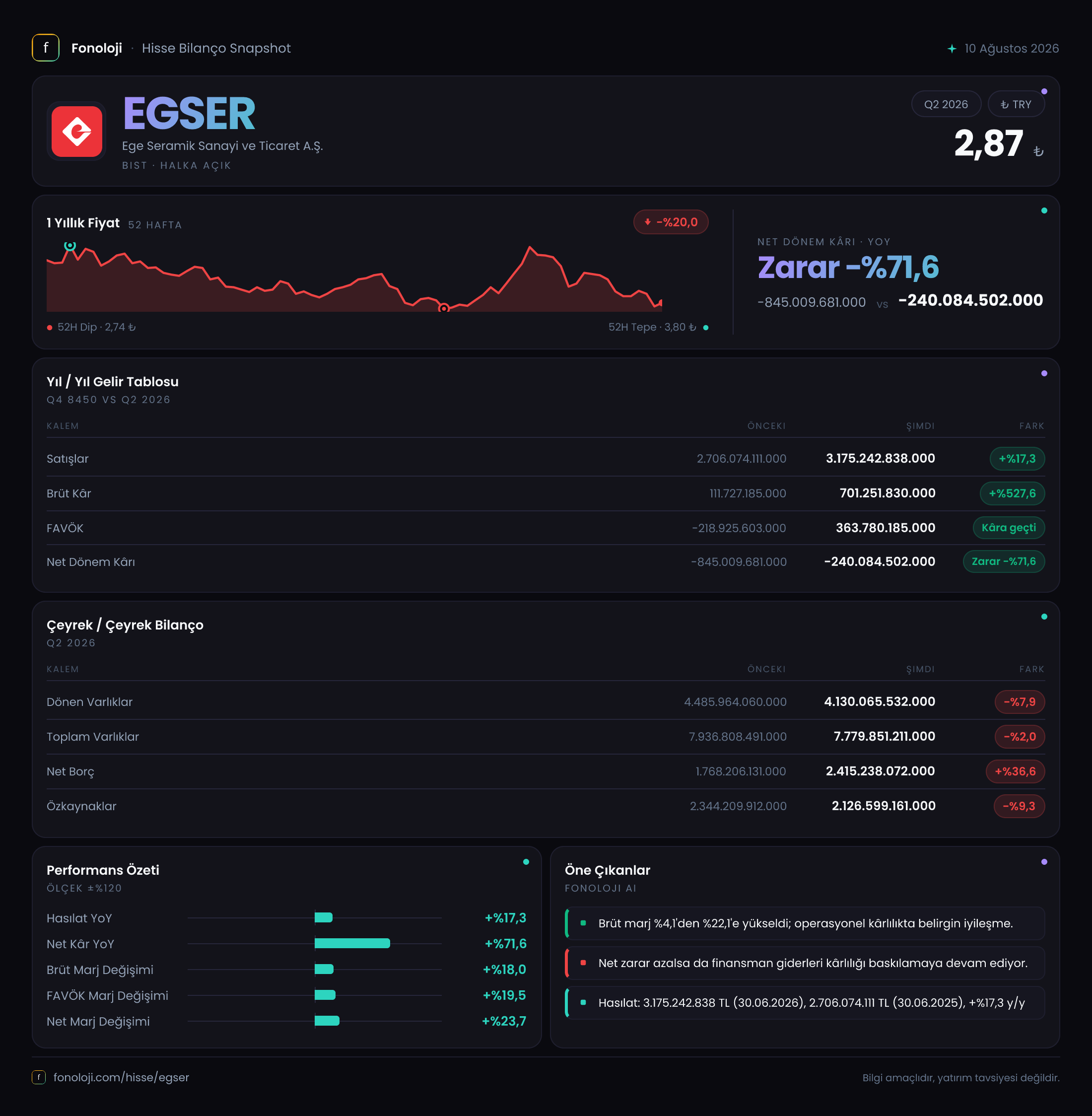Image resolution: width=1092 pixels, height=1116 pixels.
Task: Click the red 52-week low marker on chart
Action: 443,308
